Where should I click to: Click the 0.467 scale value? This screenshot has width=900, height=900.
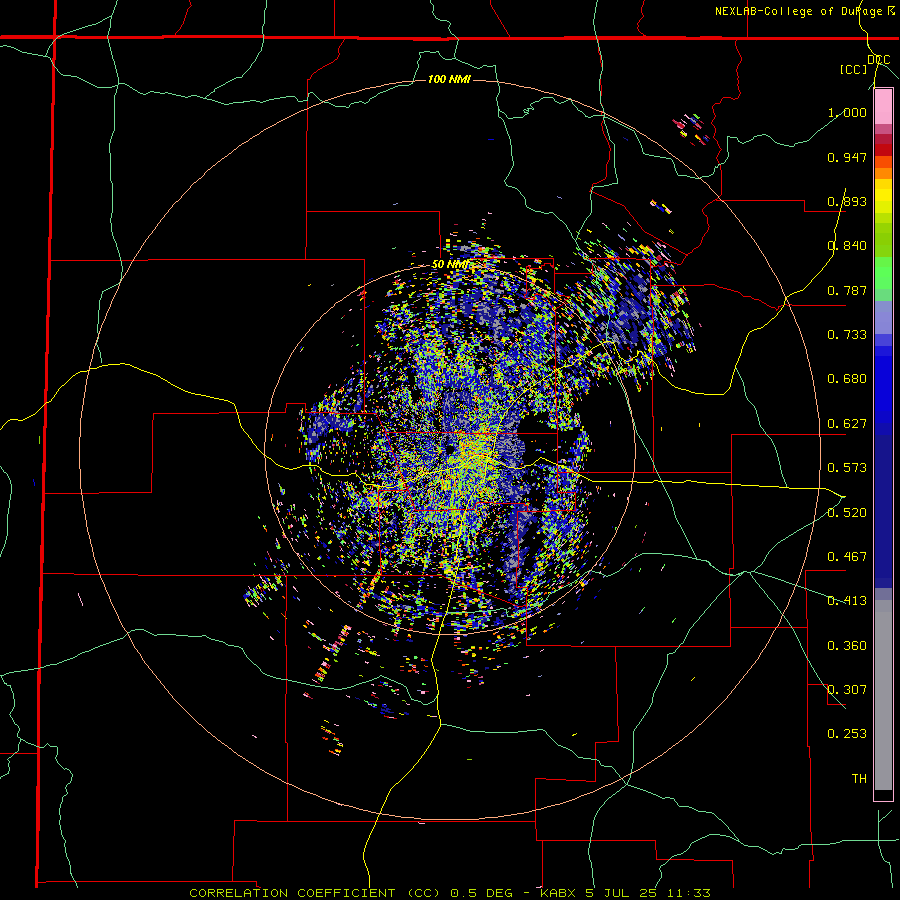(x=847, y=557)
